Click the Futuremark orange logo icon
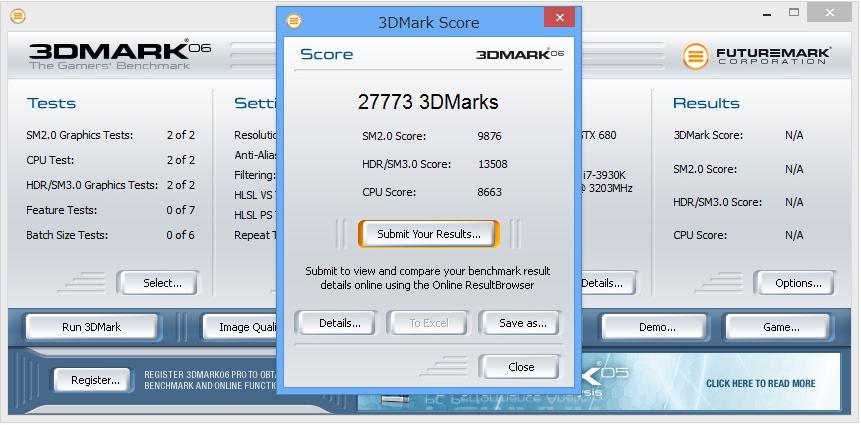 pos(696,55)
